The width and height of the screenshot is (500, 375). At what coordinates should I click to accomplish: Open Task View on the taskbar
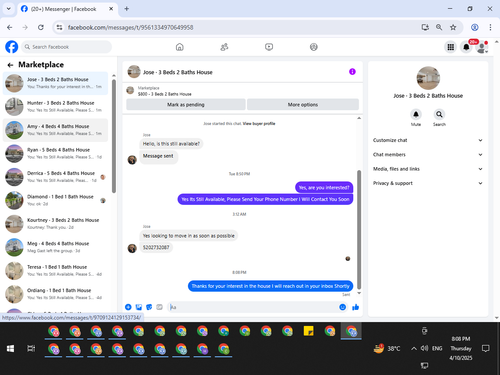(x=31, y=349)
